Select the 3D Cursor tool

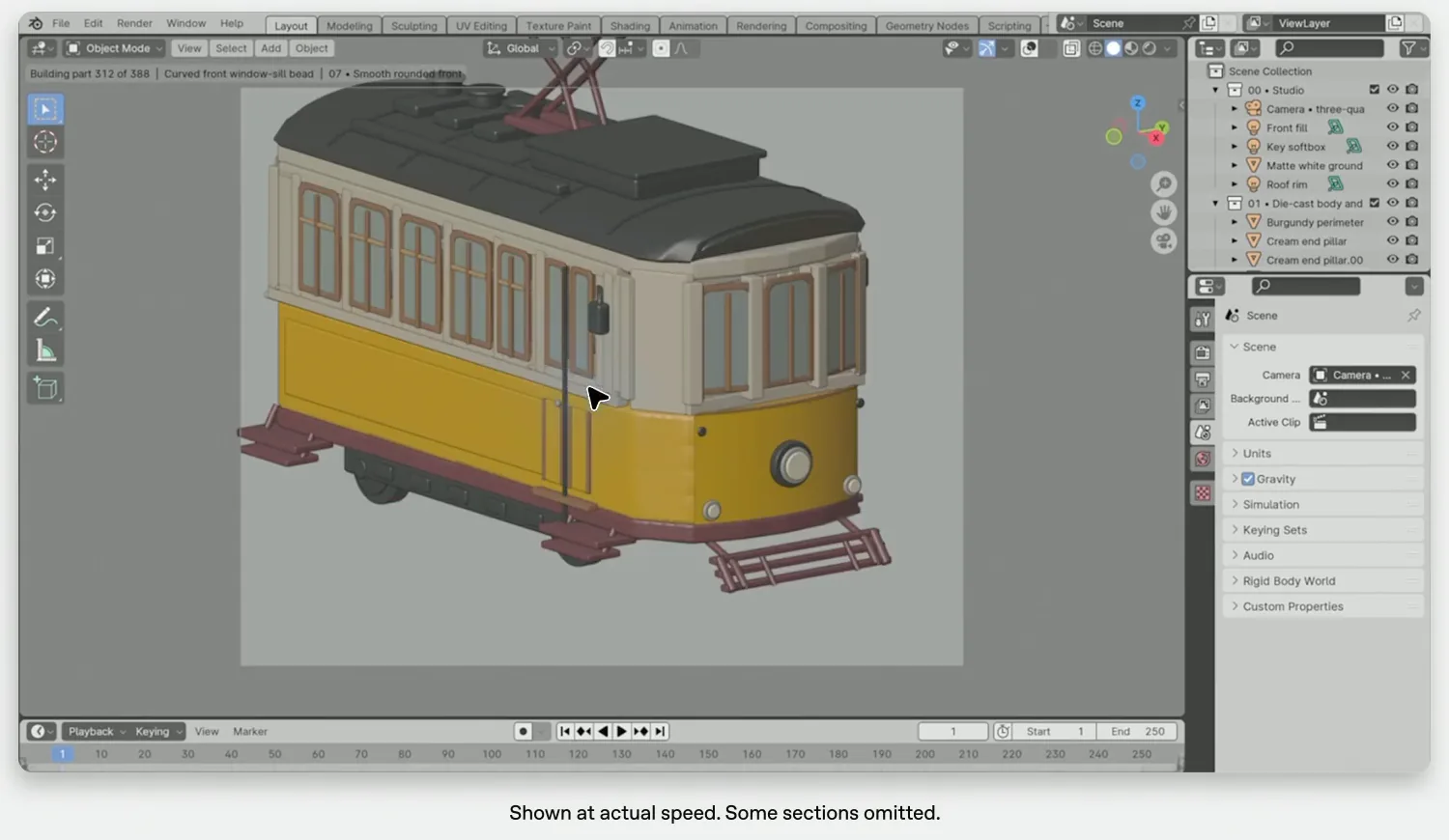(45, 142)
